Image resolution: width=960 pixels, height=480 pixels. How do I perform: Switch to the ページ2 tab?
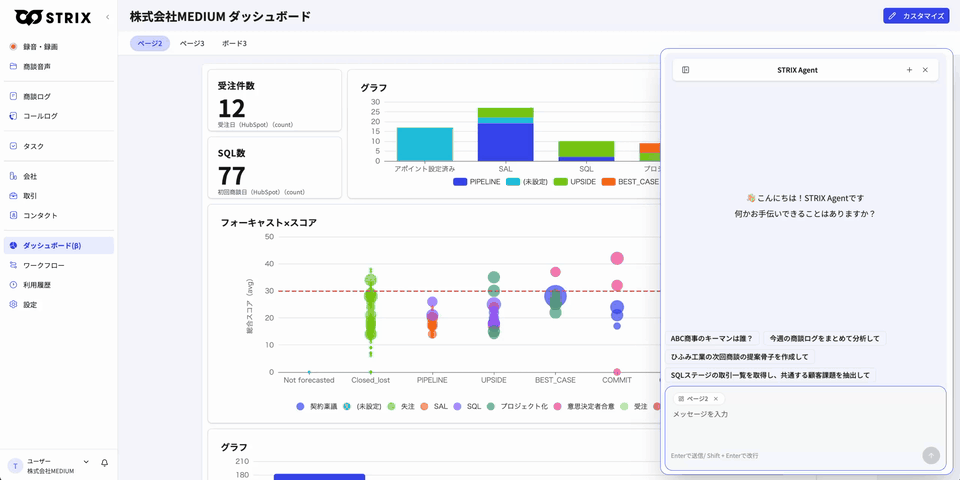[150, 43]
